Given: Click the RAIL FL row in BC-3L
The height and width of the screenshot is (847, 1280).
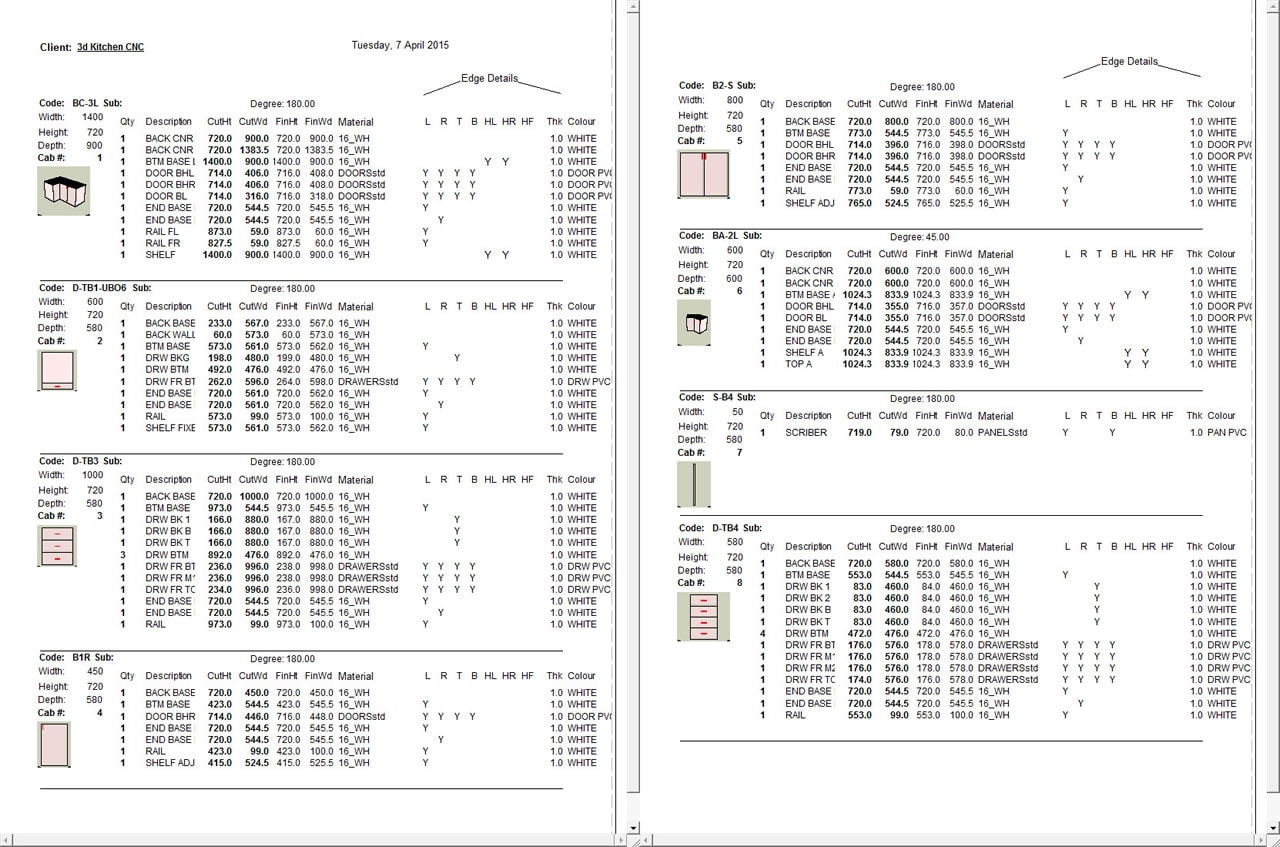Looking at the screenshot, I should pyautogui.click(x=360, y=231).
